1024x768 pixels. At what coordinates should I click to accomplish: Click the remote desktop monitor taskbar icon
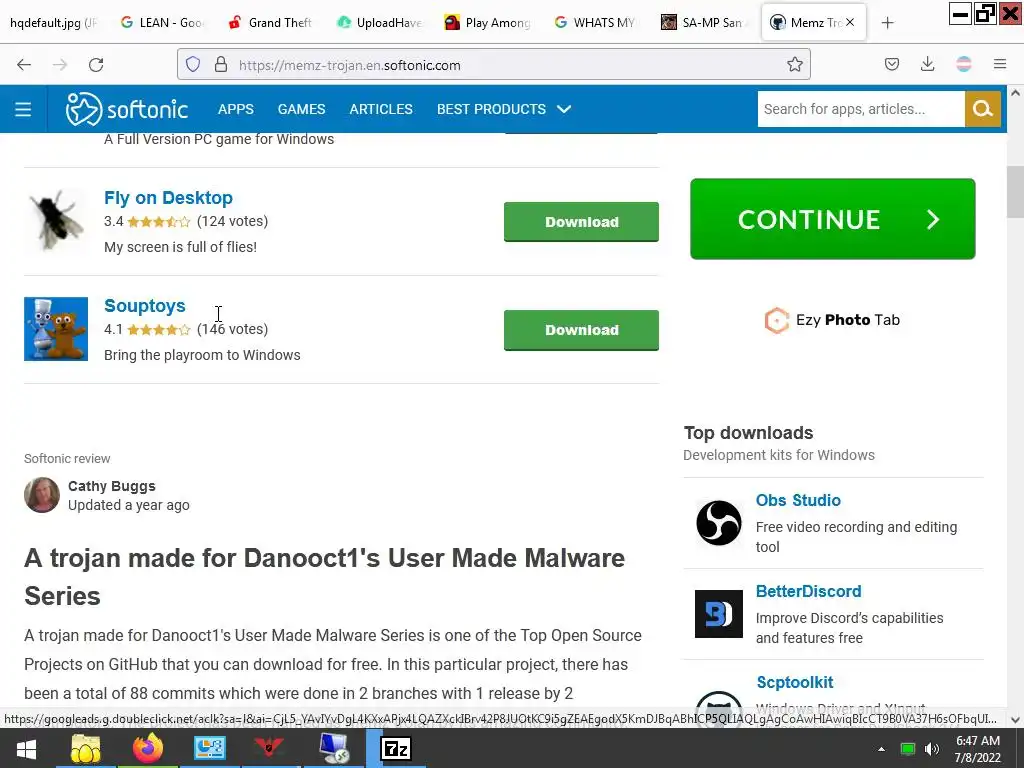point(334,748)
